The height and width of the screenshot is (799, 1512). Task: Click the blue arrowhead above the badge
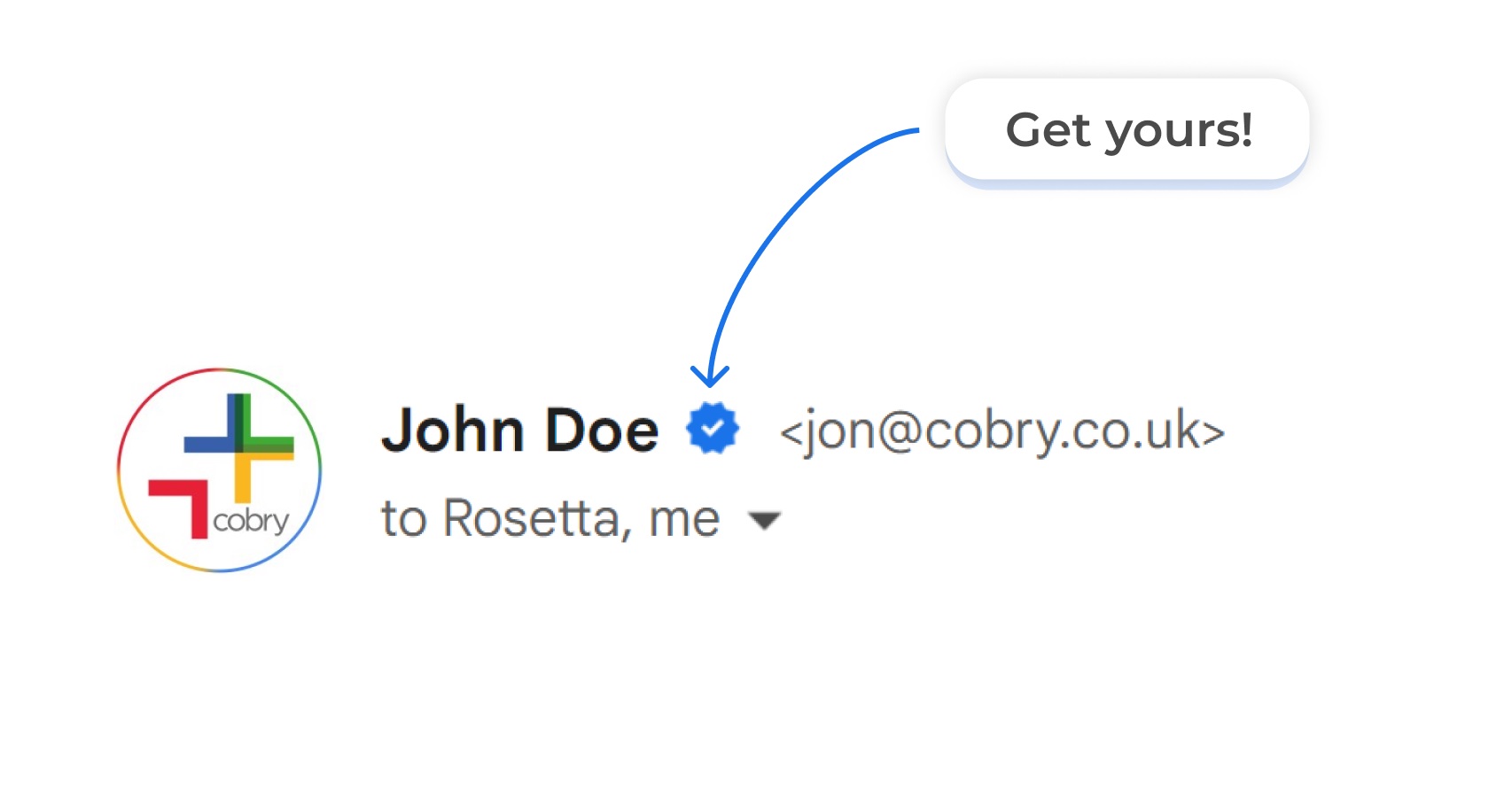pos(710,376)
